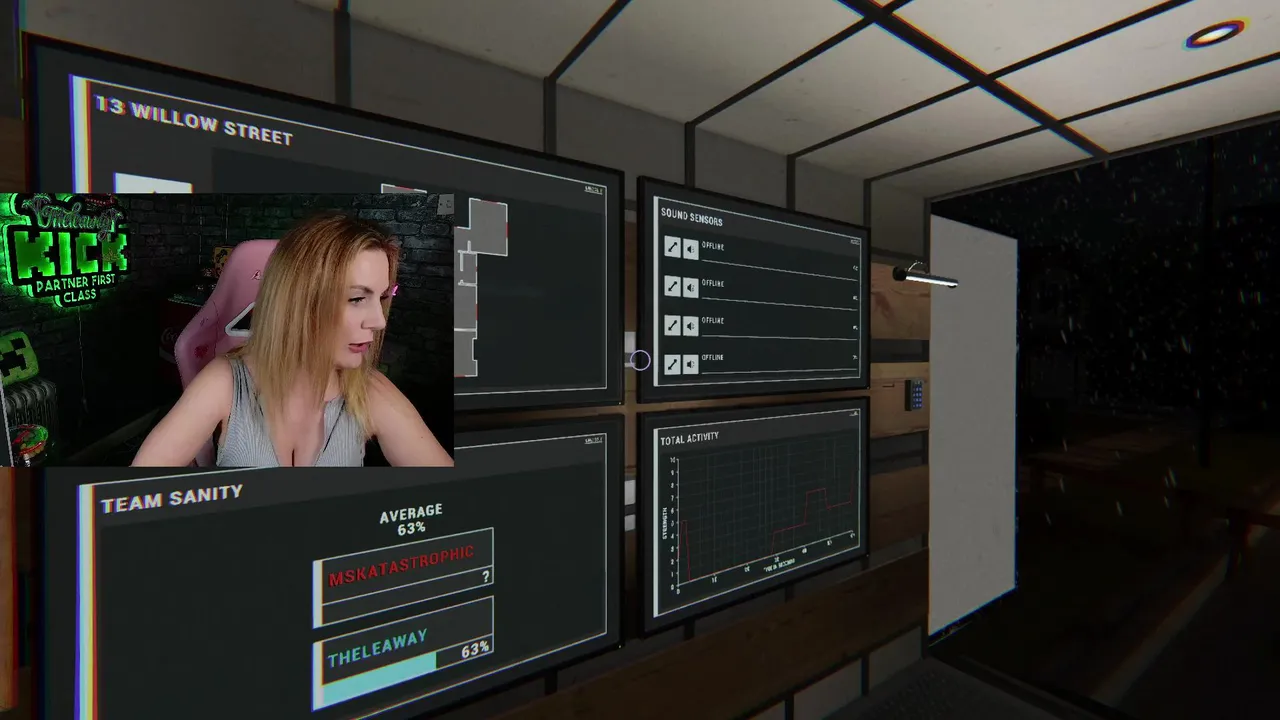Click the "AVERAGE 63%" sanity label
Screen dimensions: 1280x720
pyautogui.click(x=411, y=520)
